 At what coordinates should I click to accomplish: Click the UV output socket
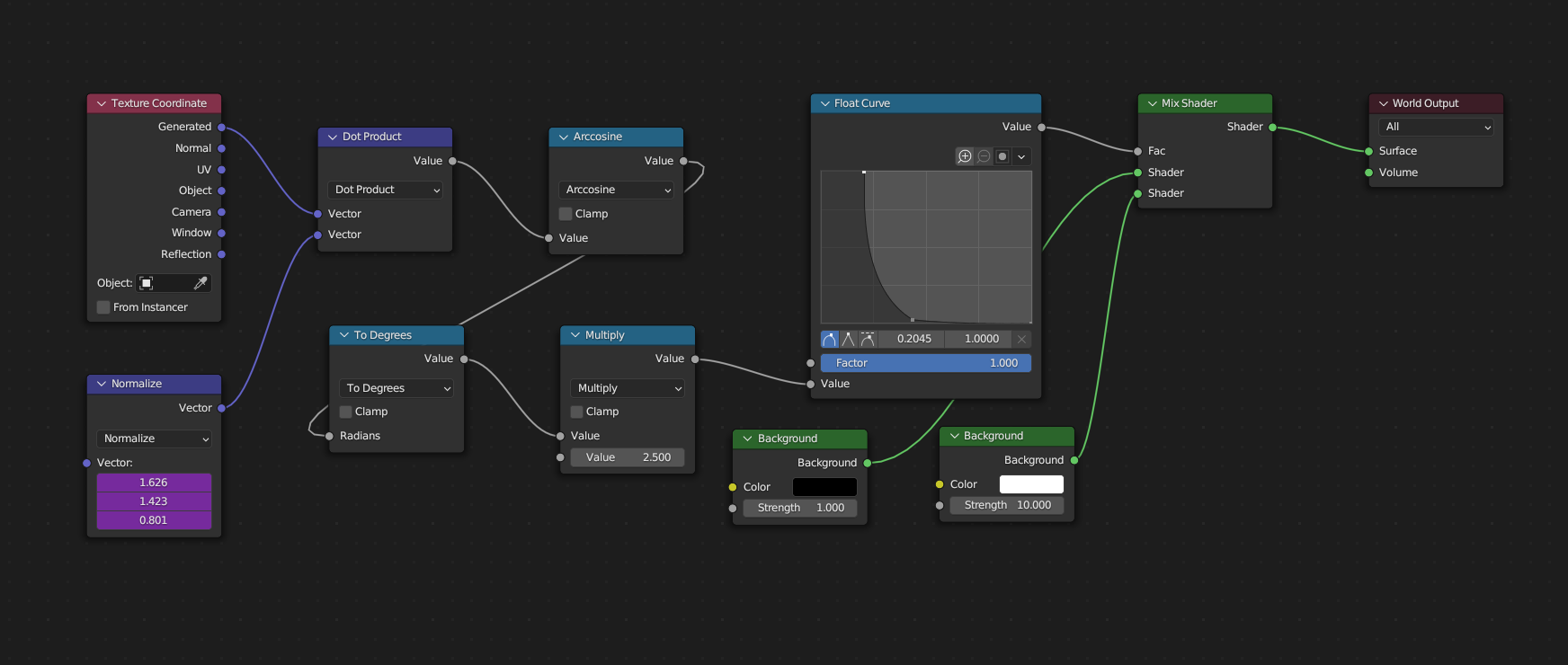tap(221, 170)
